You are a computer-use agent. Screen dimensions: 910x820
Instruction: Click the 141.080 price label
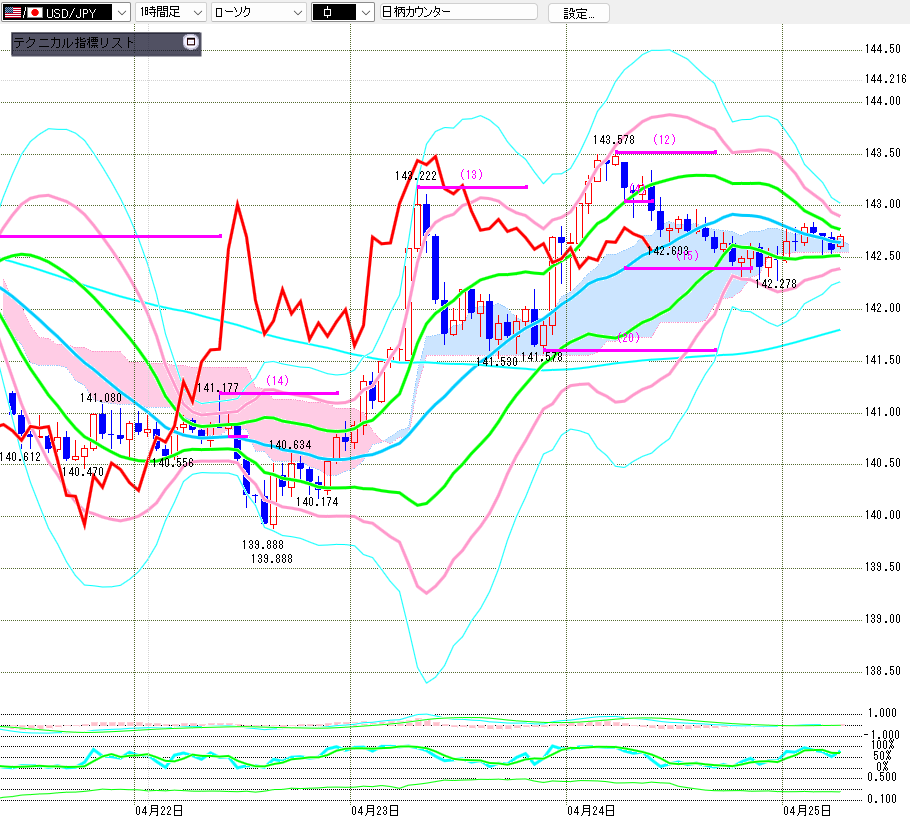[x=101, y=398]
